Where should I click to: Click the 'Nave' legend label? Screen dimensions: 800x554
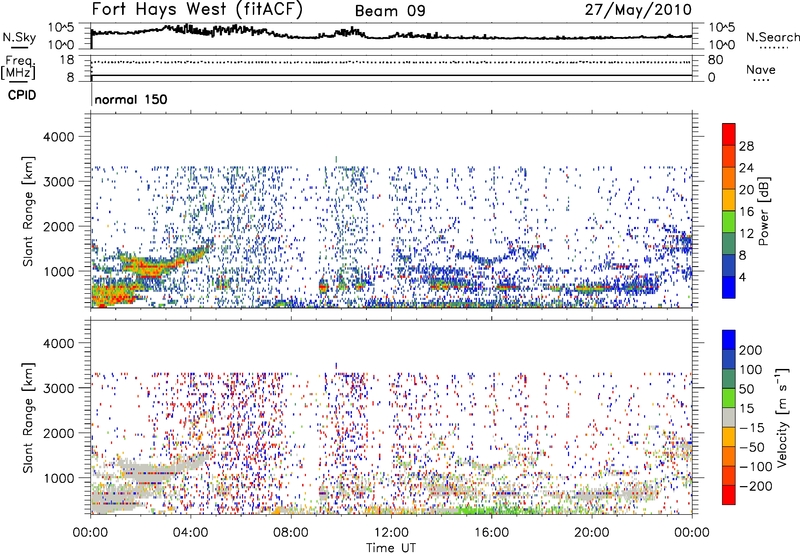pos(761,69)
